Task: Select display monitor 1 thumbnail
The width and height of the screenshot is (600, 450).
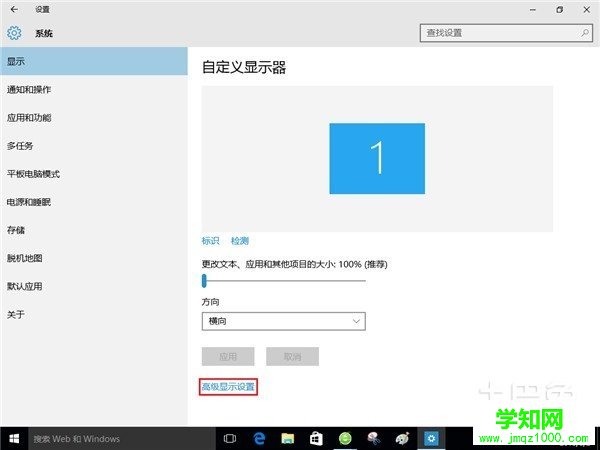Action: point(377,158)
